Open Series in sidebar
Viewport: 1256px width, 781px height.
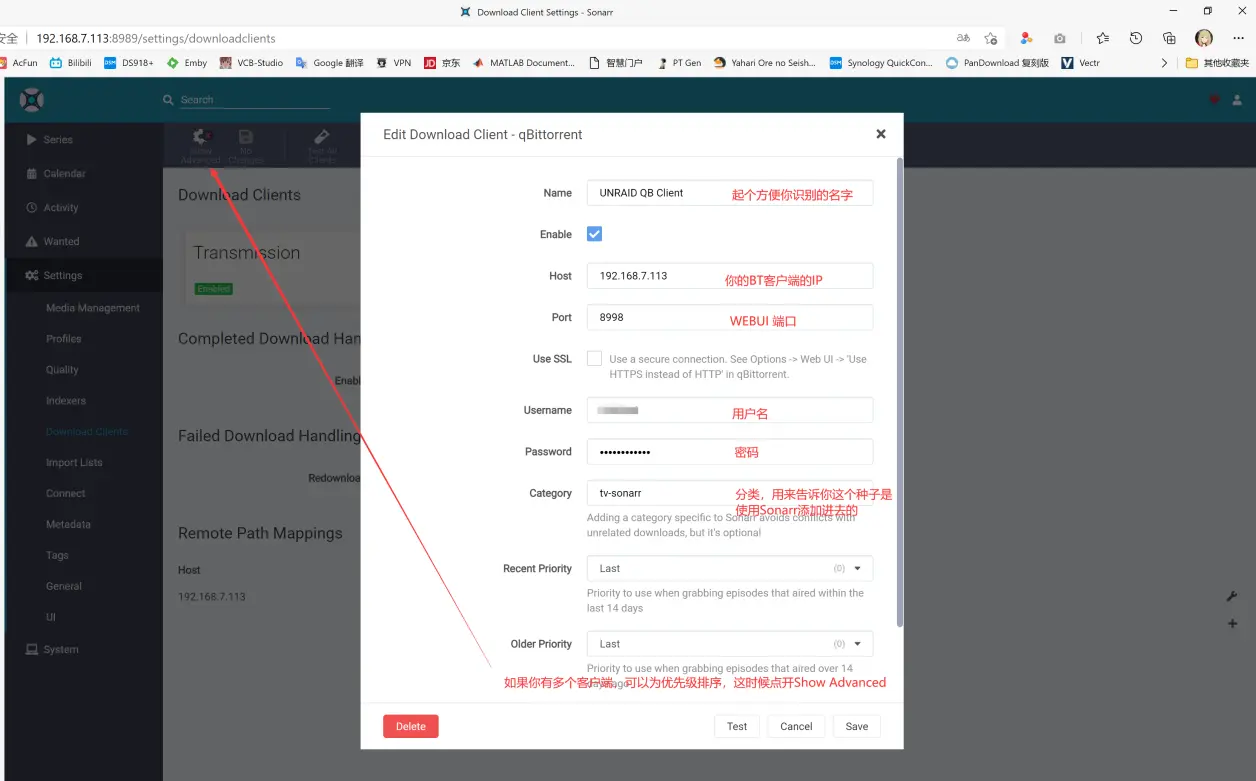point(58,140)
